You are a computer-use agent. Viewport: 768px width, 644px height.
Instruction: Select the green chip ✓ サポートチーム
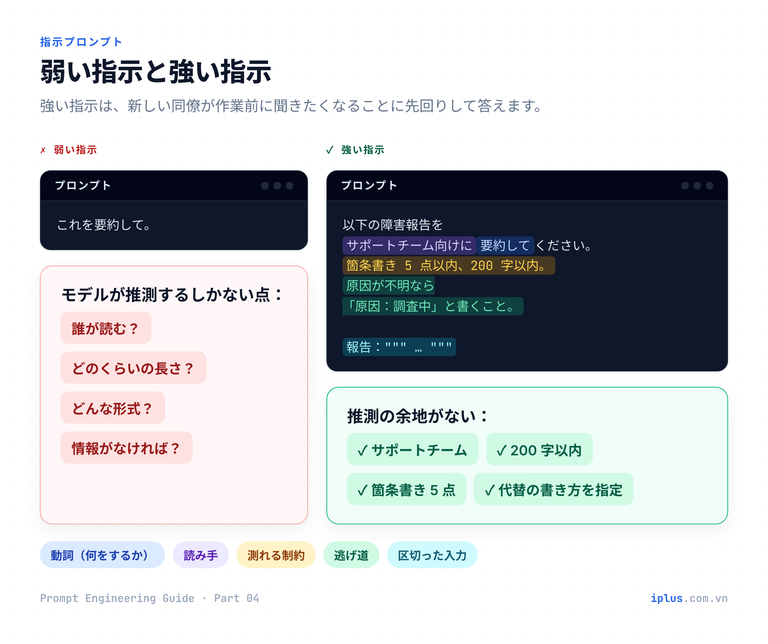click(x=412, y=450)
